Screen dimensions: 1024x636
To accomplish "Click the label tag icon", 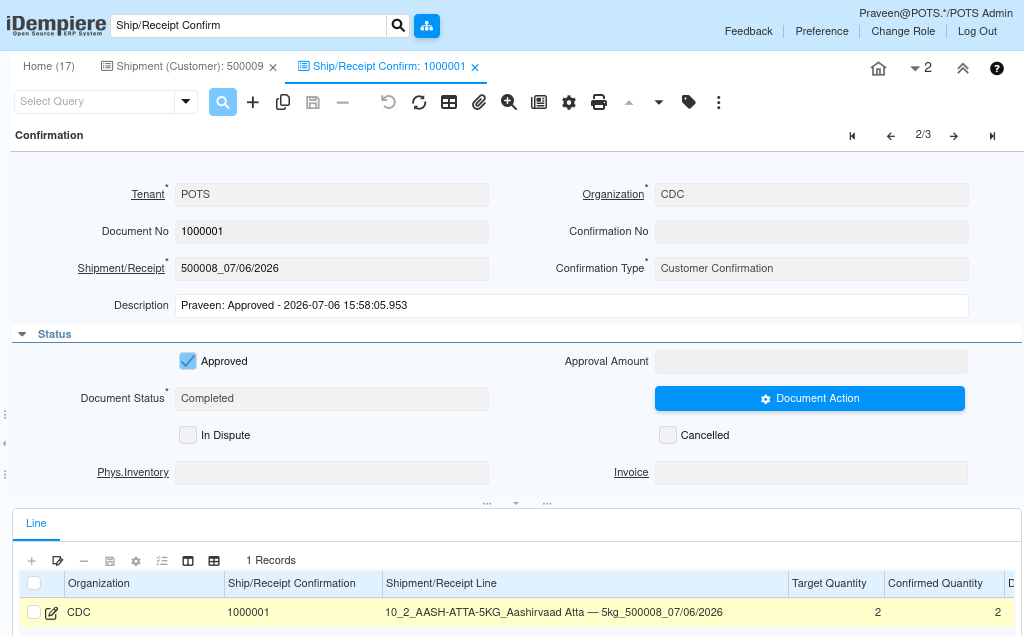I will [688, 103].
